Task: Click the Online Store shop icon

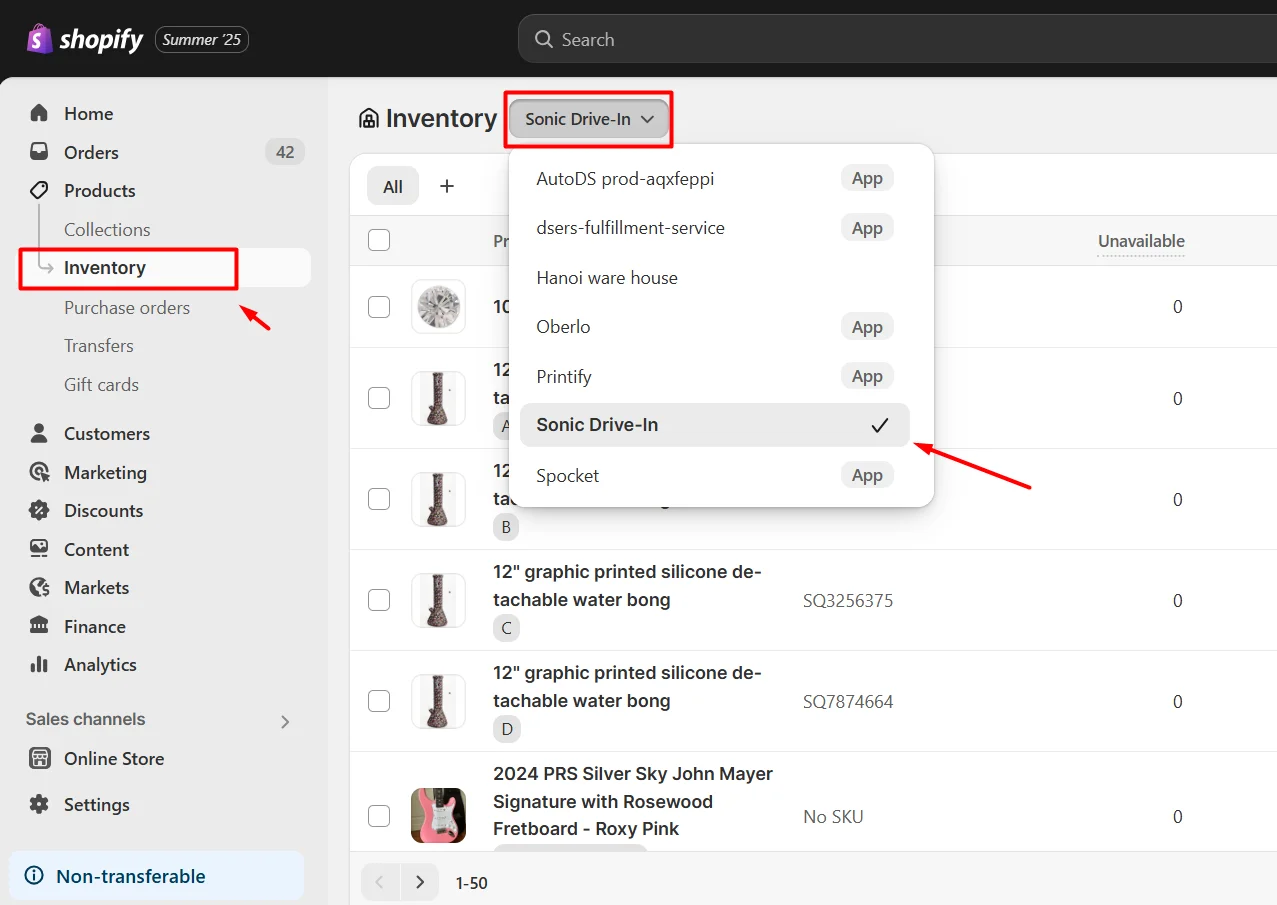Action: coord(39,758)
